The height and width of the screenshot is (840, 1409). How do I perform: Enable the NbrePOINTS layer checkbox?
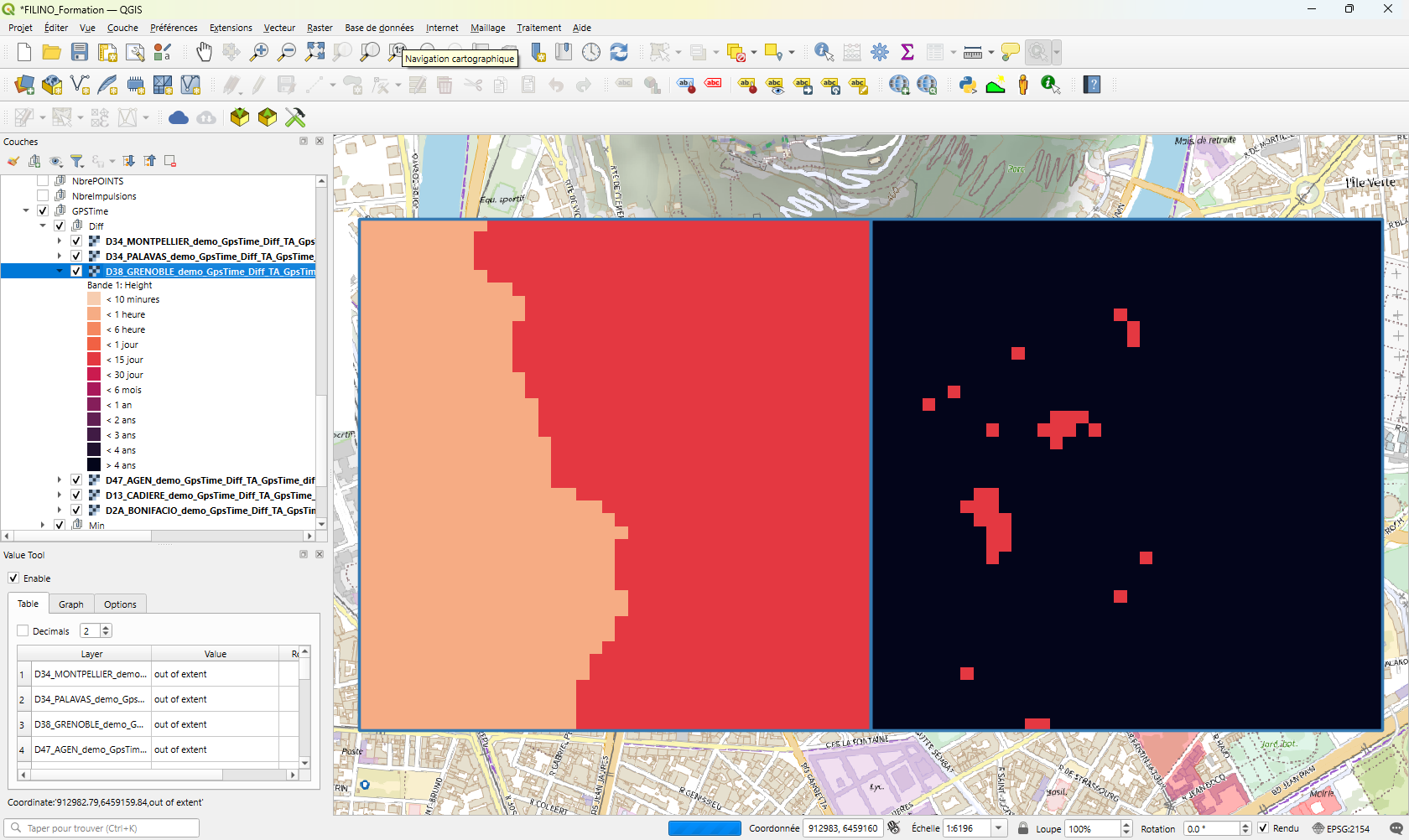click(43, 181)
